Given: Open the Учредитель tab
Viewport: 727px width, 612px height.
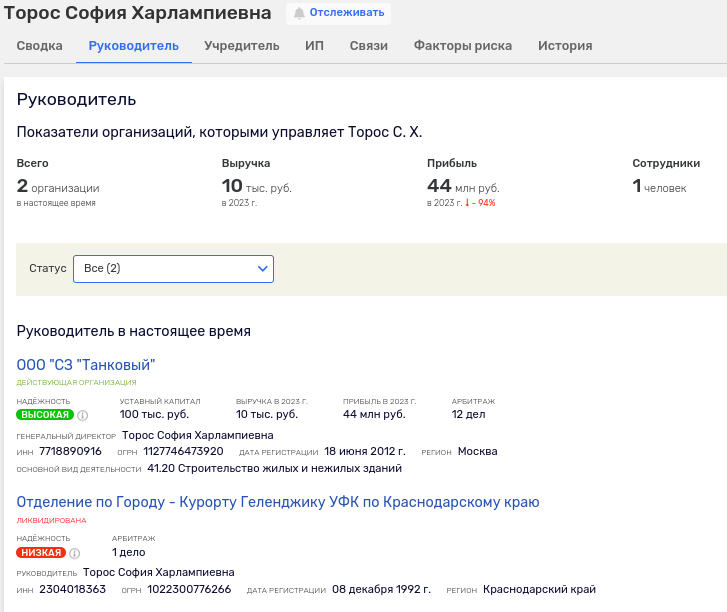Looking at the screenshot, I should [242, 46].
